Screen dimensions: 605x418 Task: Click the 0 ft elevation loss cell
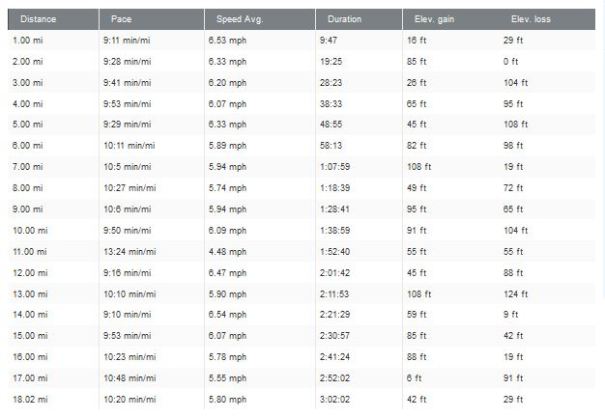coord(510,60)
